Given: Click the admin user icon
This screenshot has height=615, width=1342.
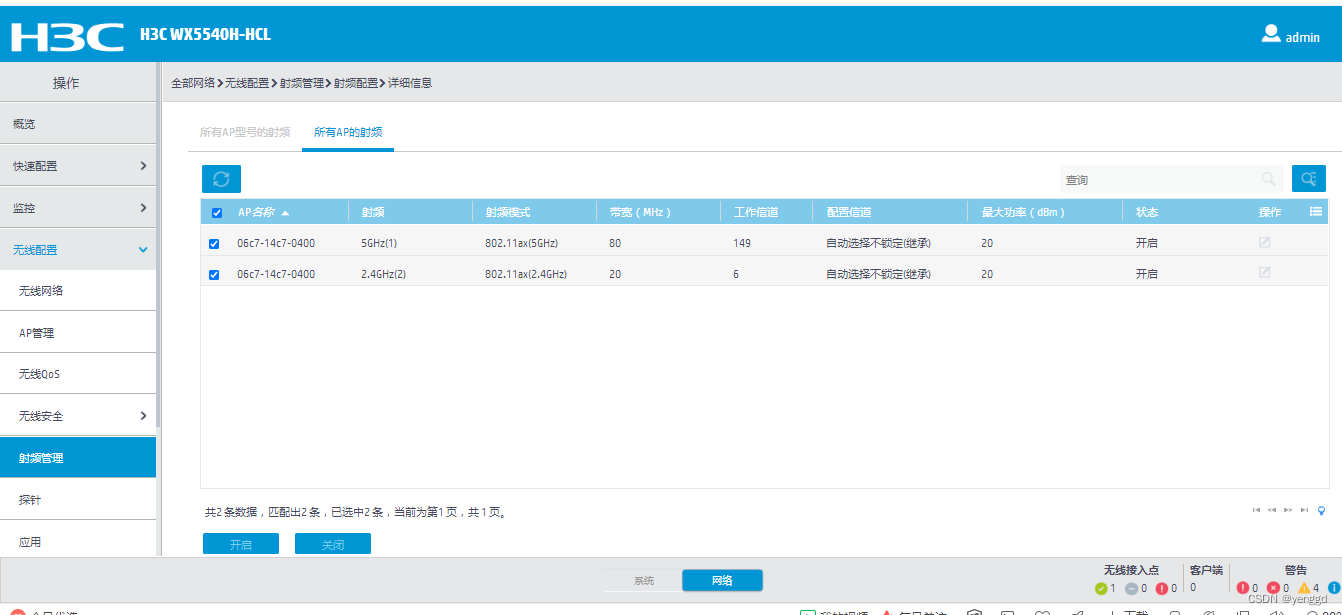Looking at the screenshot, I should tap(1270, 33).
